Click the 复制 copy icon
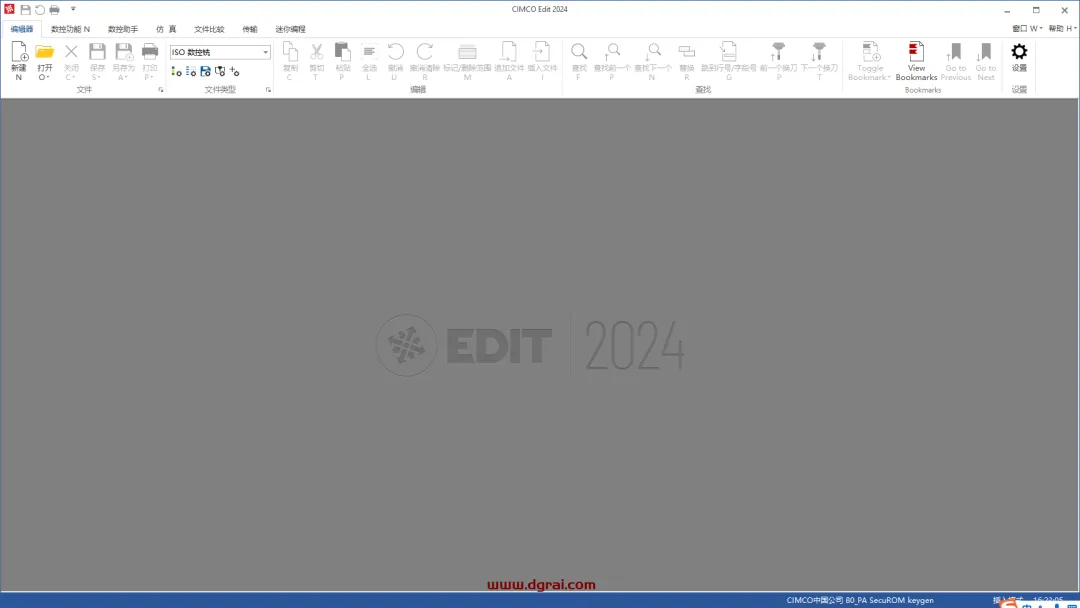 click(x=290, y=52)
